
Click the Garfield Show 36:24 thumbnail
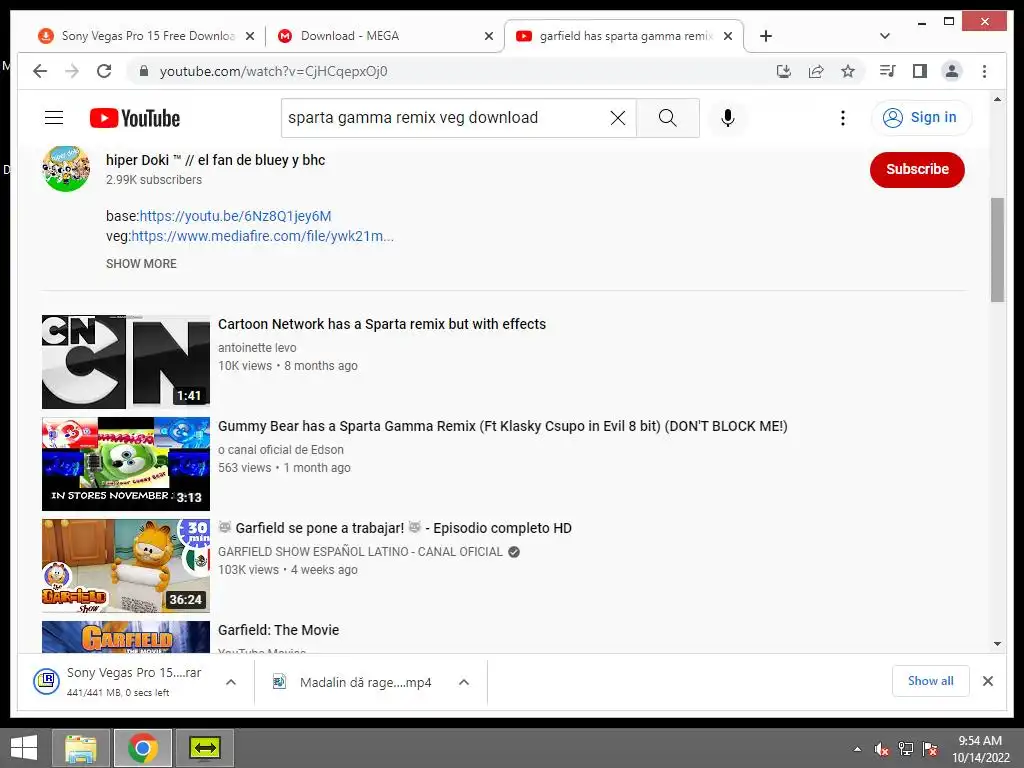(x=126, y=566)
